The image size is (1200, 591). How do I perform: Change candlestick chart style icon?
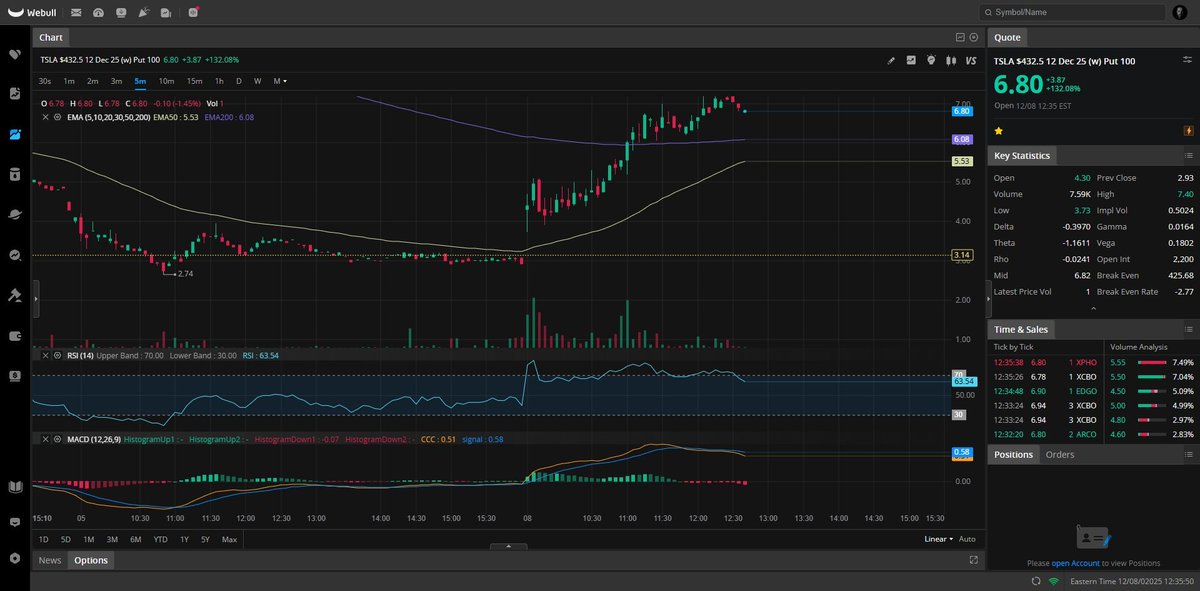click(951, 60)
